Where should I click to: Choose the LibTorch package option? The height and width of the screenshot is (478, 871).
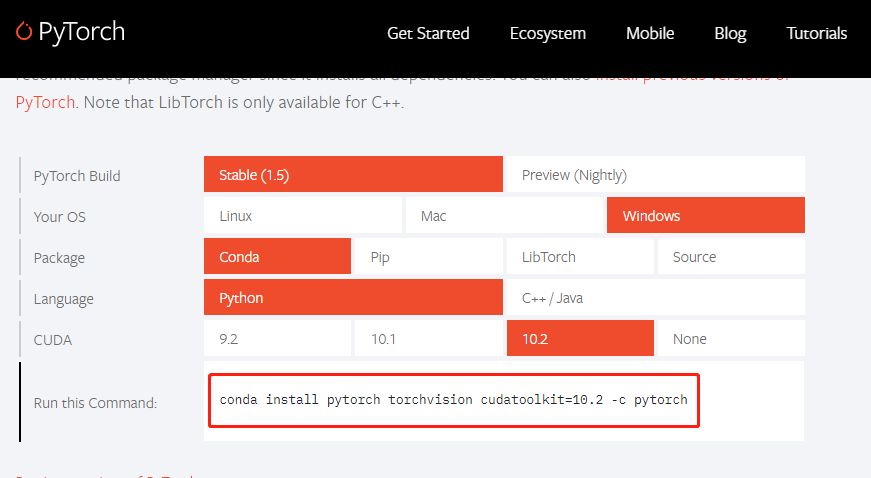[580, 256]
